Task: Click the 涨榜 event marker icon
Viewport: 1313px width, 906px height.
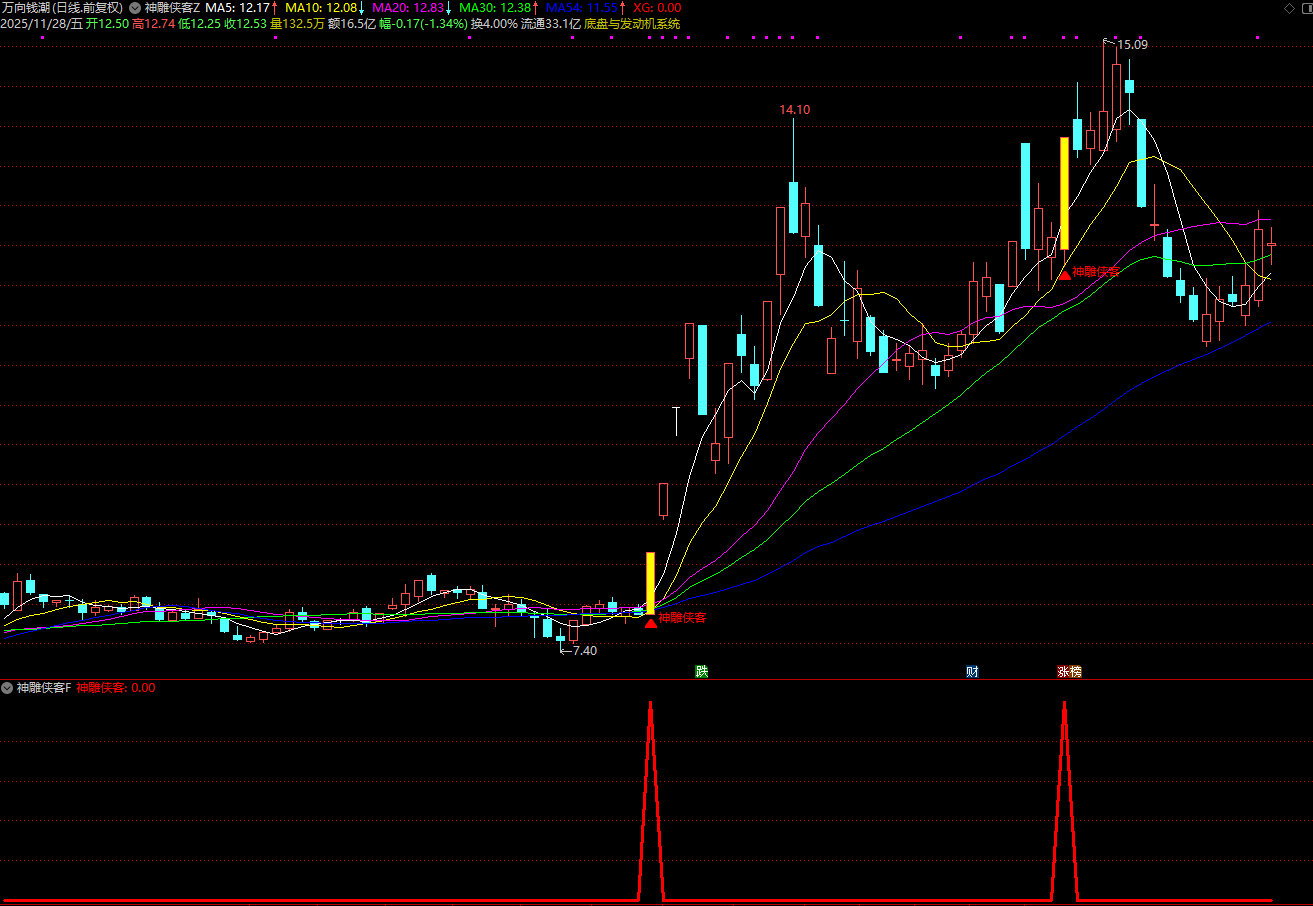Action: click(x=1069, y=672)
